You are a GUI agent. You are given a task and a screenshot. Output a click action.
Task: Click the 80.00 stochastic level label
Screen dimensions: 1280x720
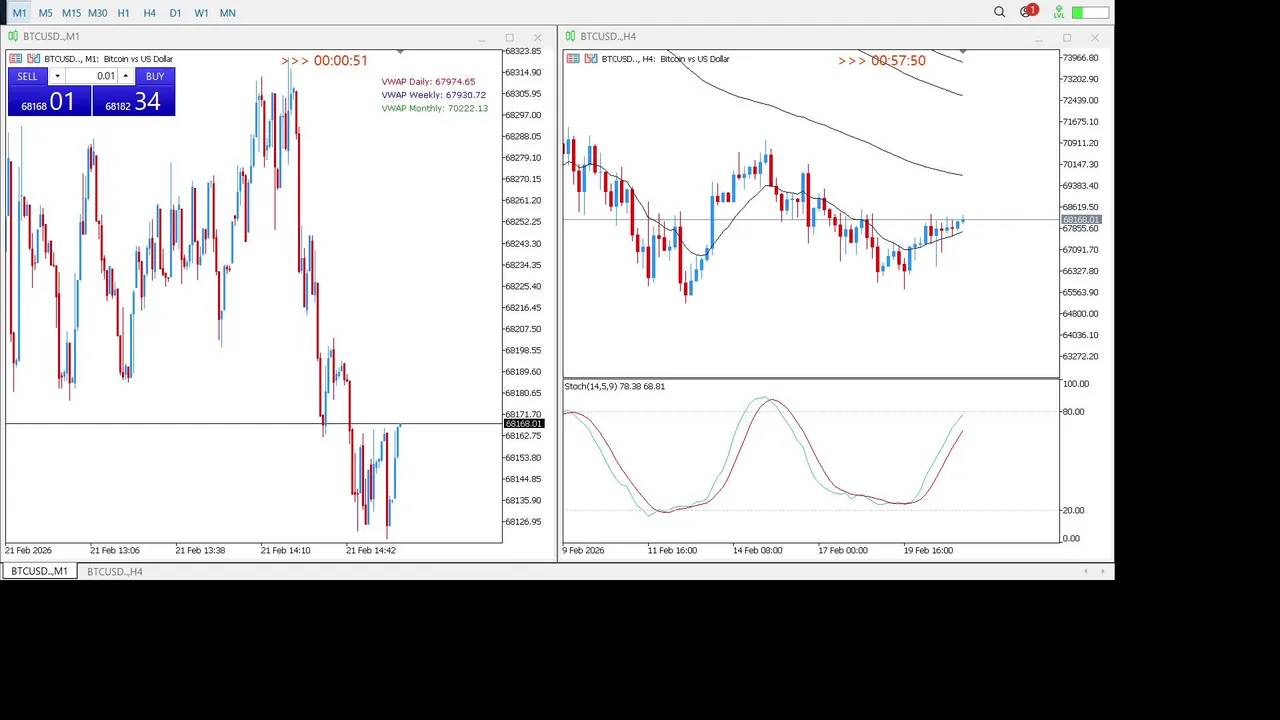click(x=1073, y=412)
